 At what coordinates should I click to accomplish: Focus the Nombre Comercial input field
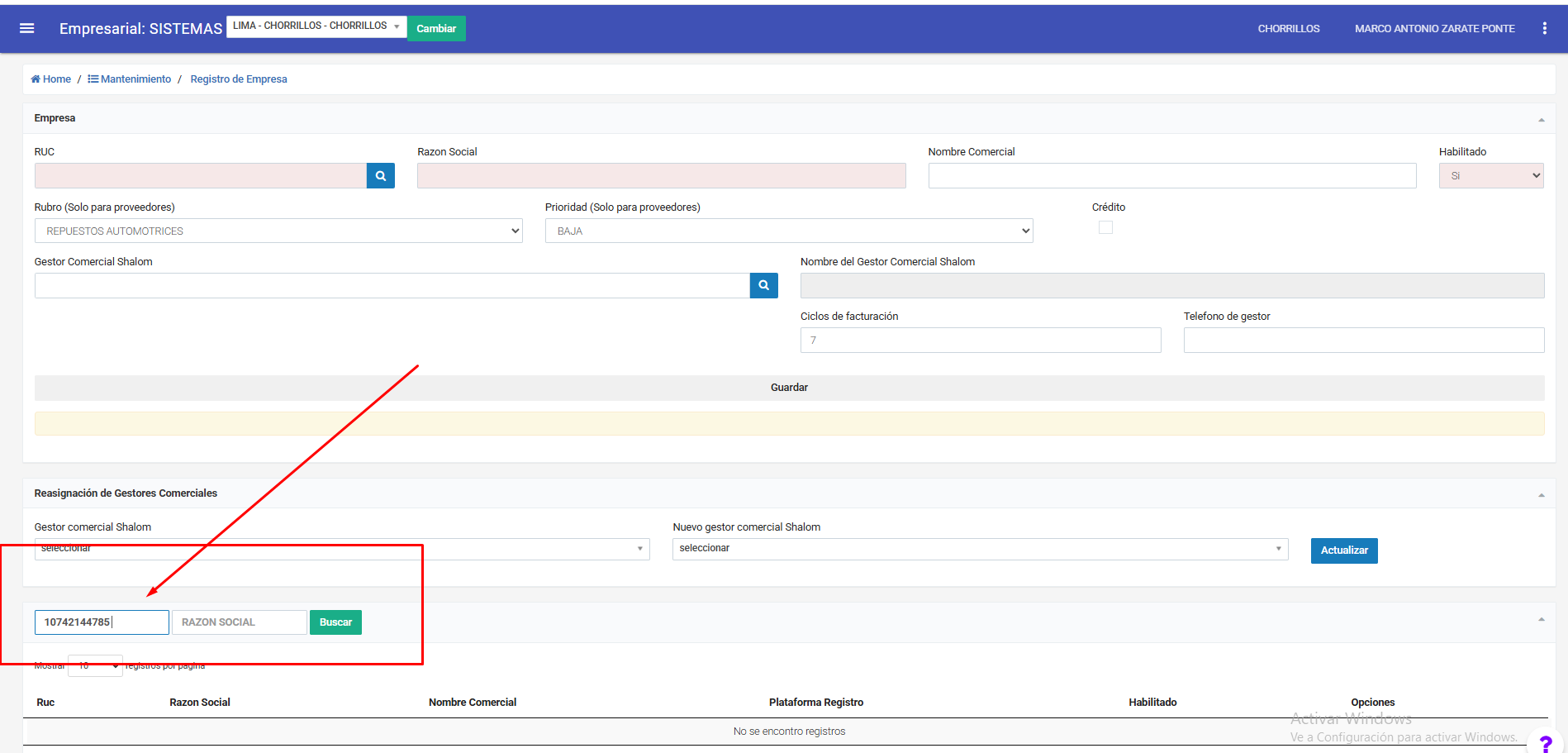1171,175
